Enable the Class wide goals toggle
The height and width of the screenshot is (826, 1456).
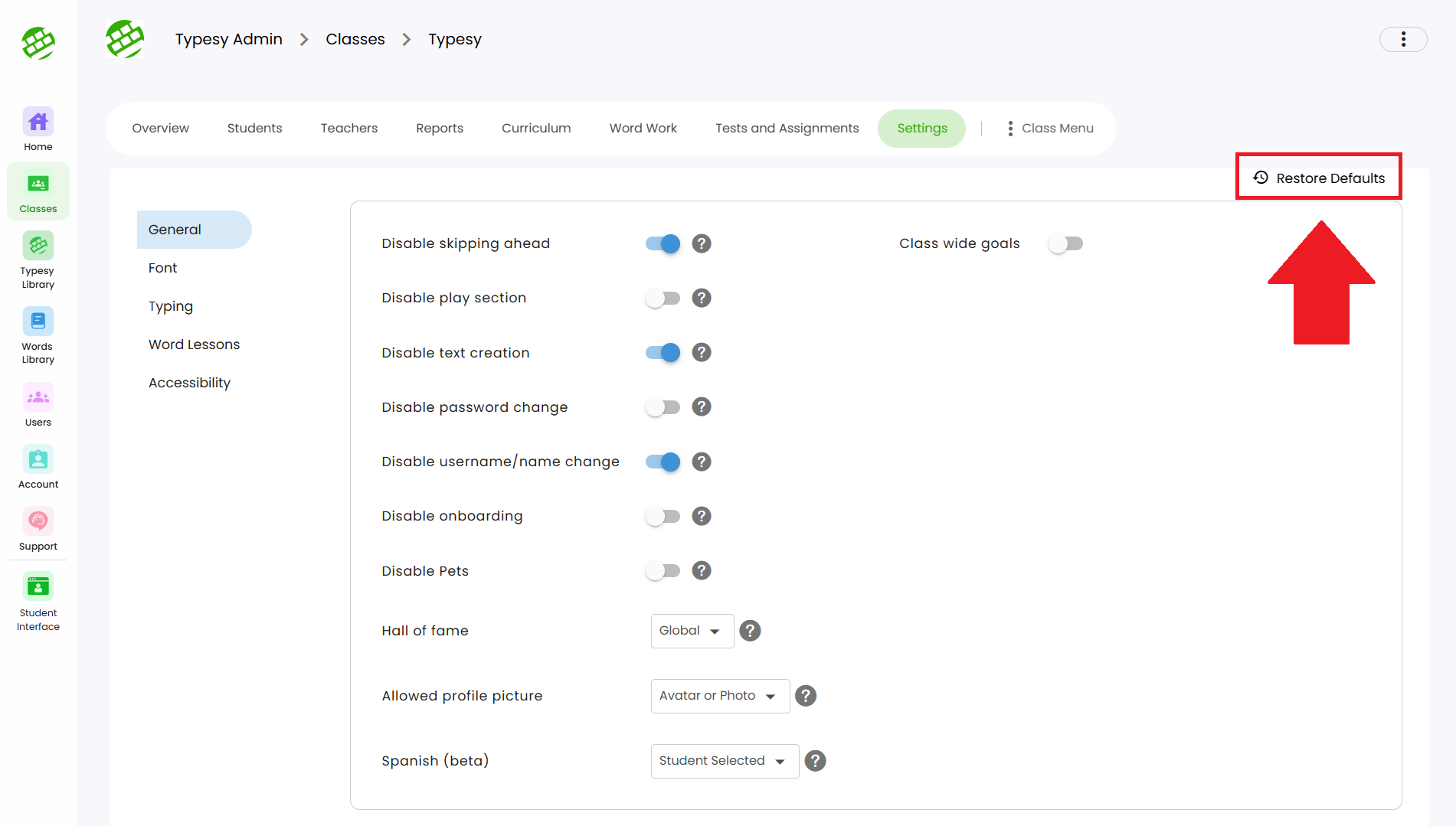click(1065, 244)
